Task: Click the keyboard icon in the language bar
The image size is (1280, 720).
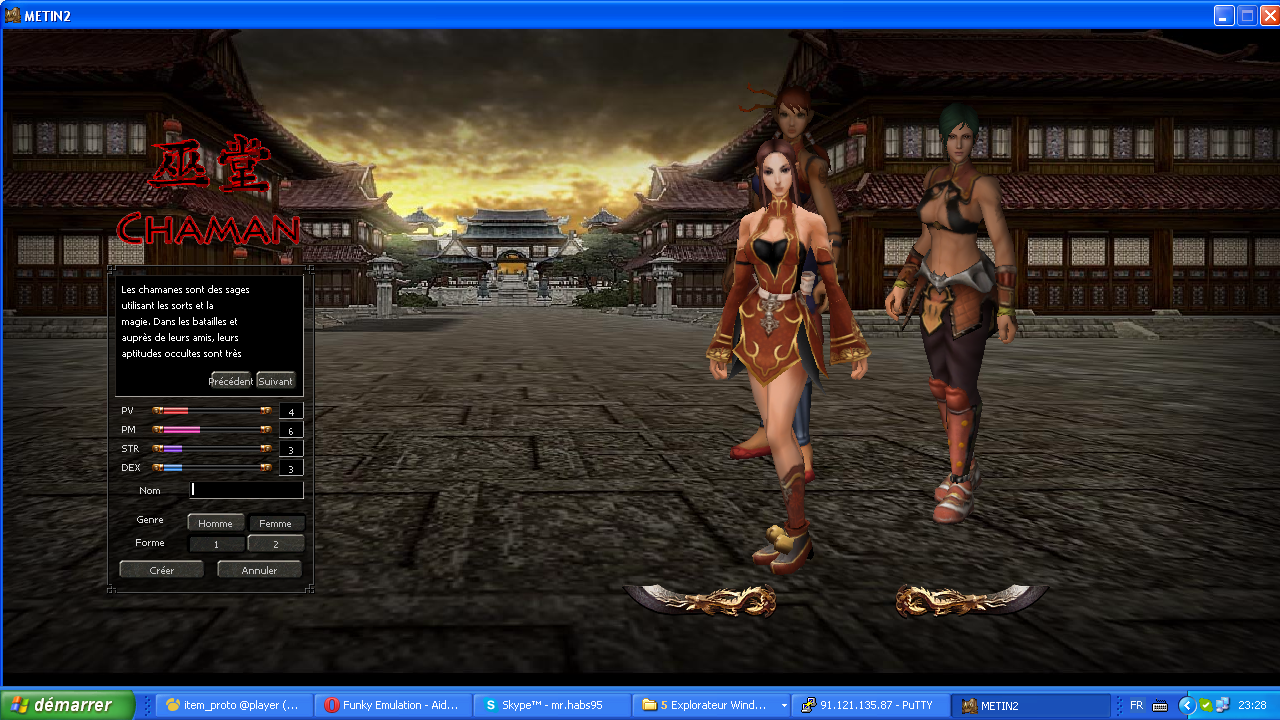Action: [x=1160, y=705]
